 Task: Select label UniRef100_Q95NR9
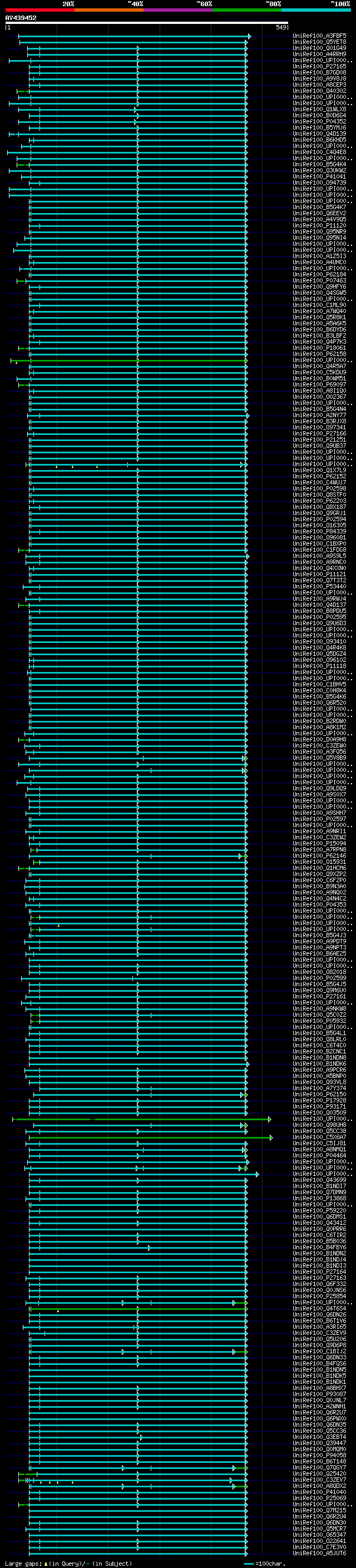click(x=319, y=232)
